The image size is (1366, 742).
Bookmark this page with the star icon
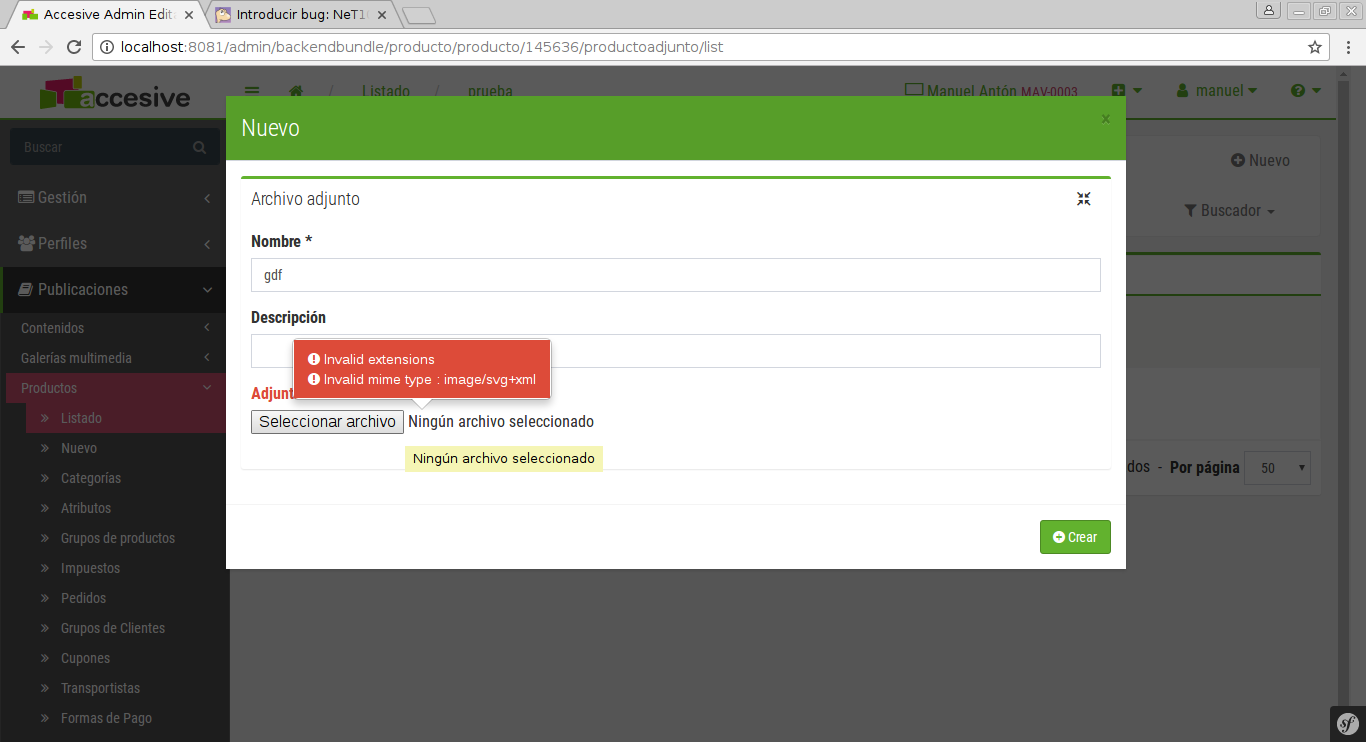pos(1314,47)
